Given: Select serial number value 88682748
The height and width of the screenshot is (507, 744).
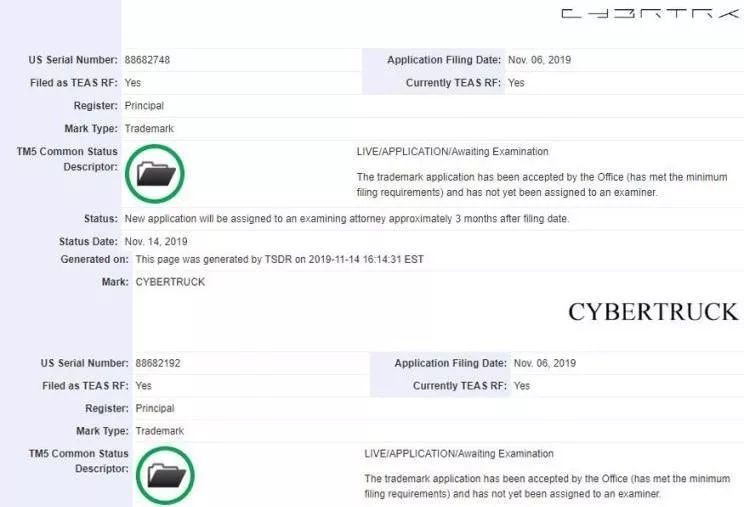Looking at the screenshot, I should coord(147,60).
